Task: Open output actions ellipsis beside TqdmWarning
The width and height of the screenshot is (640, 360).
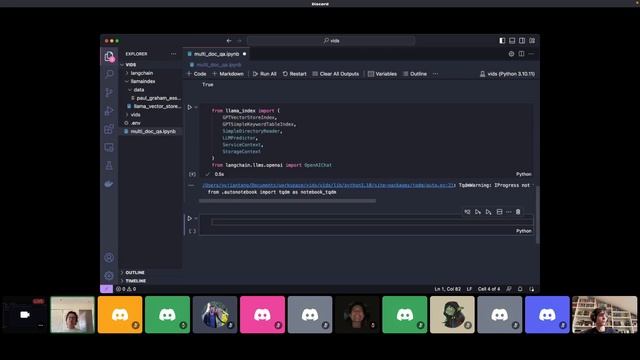Action: [x=191, y=185]
